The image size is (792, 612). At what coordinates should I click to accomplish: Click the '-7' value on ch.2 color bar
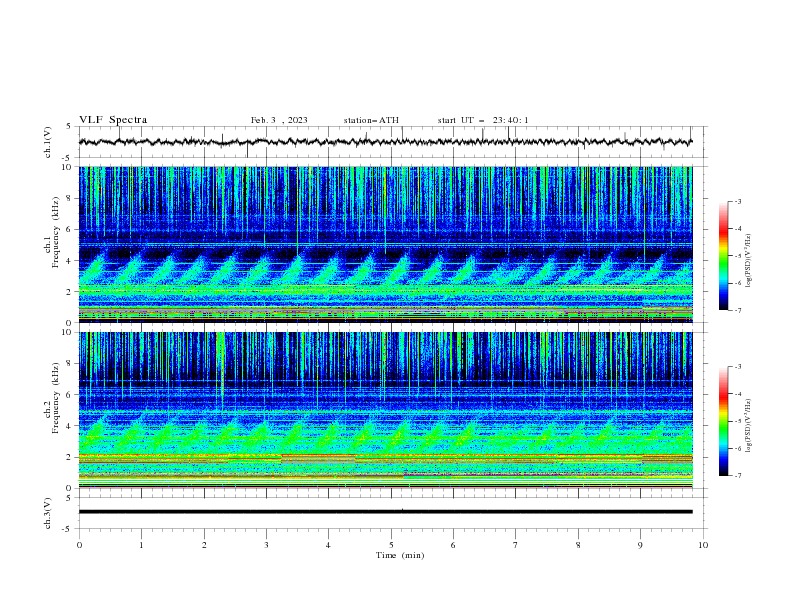click(737, 476)
